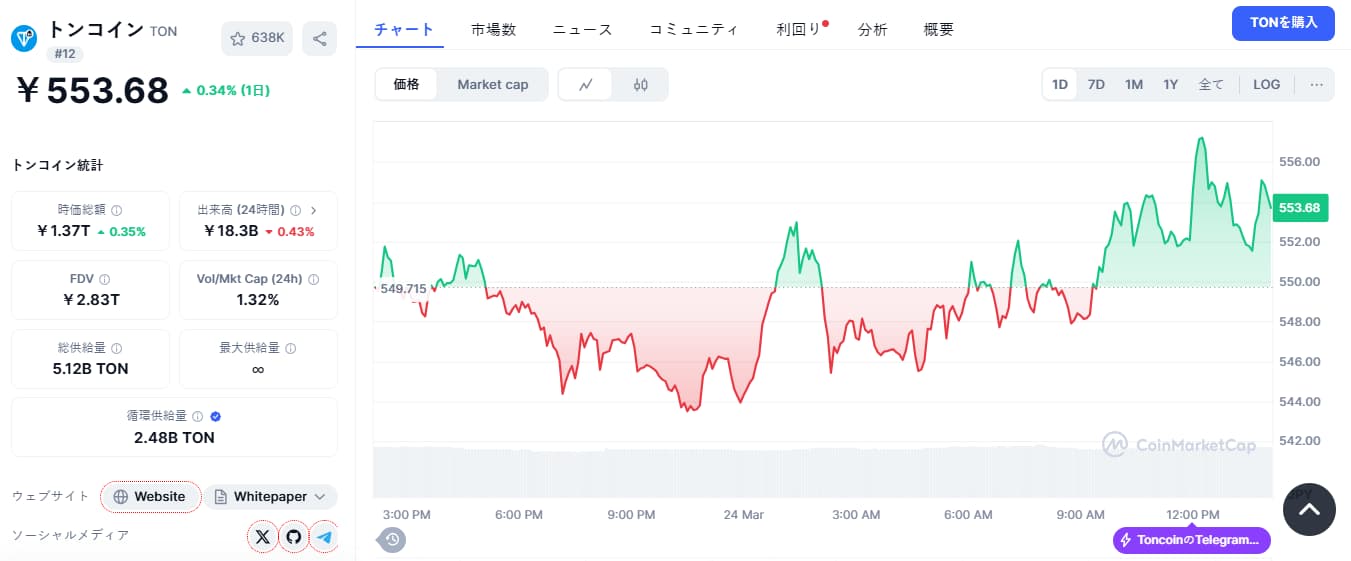Set chart range to 1D
The width and height of the screenshot is (1351, 561).
[x=1060, y=85]
